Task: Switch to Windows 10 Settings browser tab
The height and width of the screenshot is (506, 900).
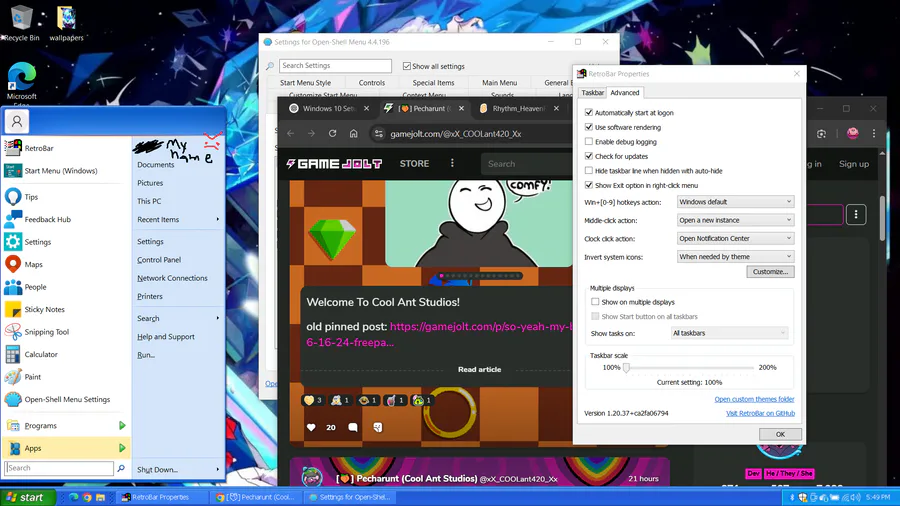Action: [x=329, y=108]
